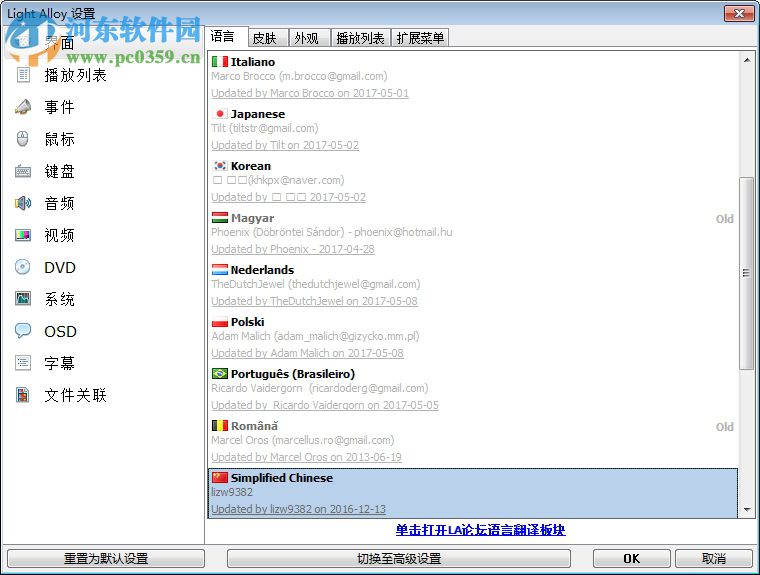This screenshot has width=760, height=575.
Task: Select the Polski language entry
Action: point(474,337)
